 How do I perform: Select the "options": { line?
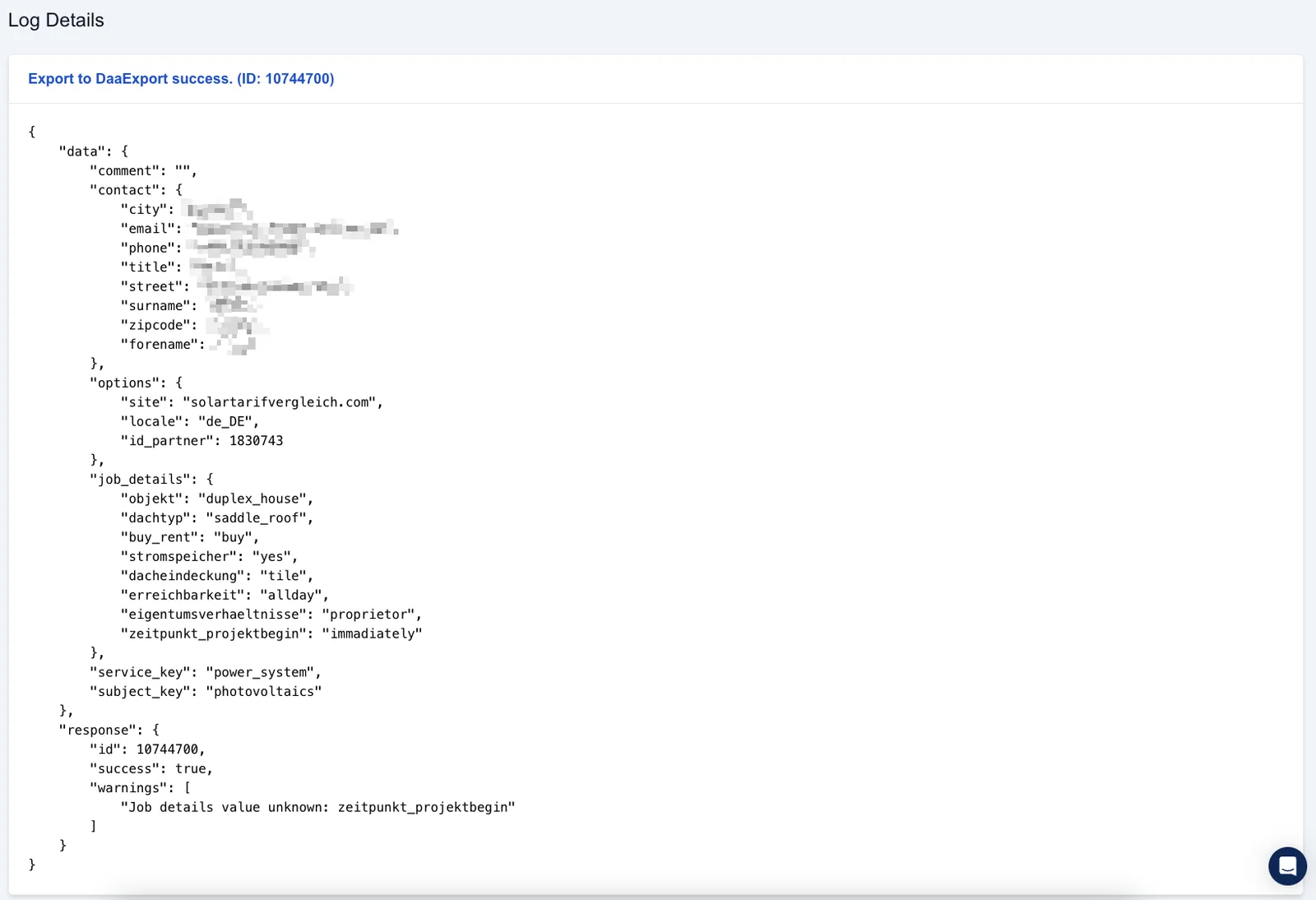[136, 383]
